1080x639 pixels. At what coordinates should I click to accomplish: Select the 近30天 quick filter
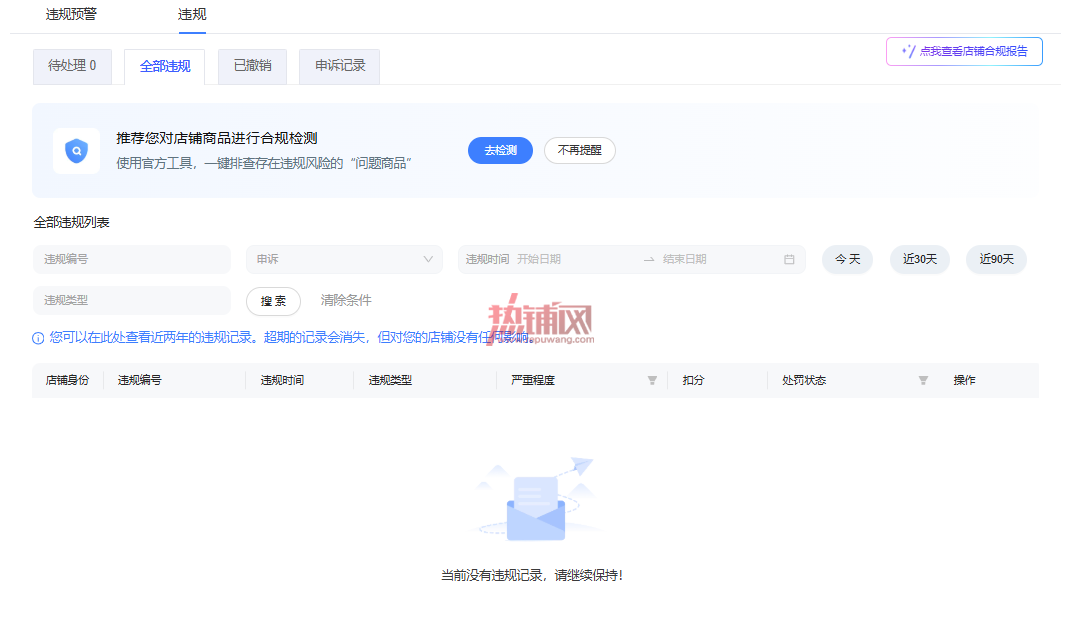pyautogui.click(x=920, y=260)
